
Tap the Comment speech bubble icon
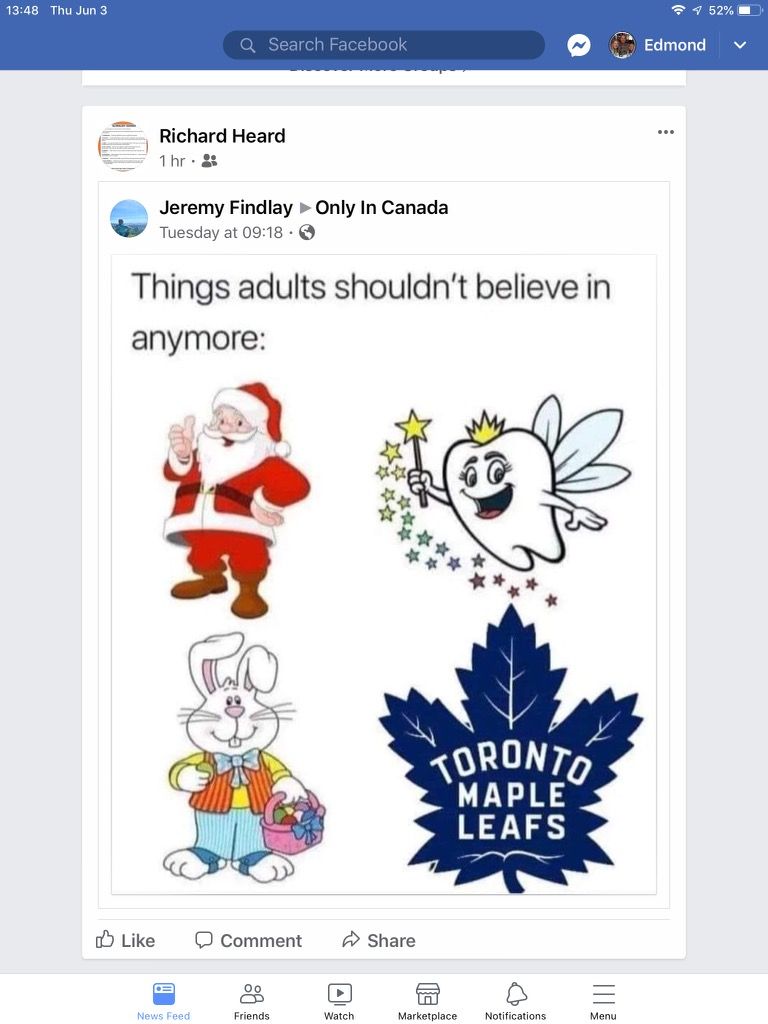click(204, 939)
